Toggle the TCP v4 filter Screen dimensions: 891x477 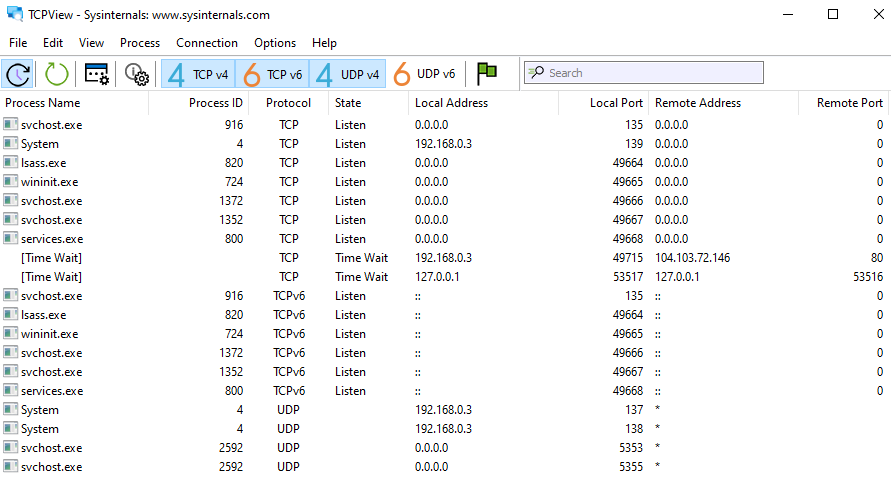point(198,74)
